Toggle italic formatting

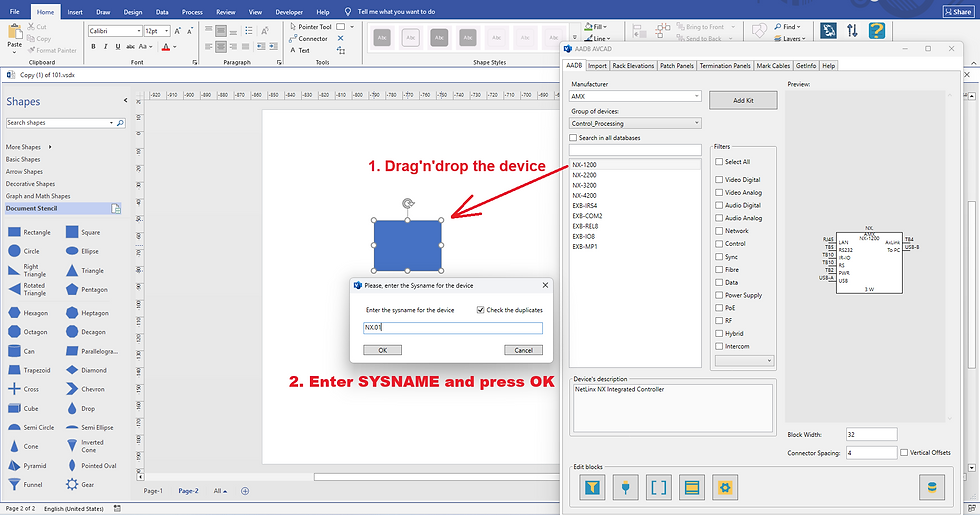[x=105, y=46]
